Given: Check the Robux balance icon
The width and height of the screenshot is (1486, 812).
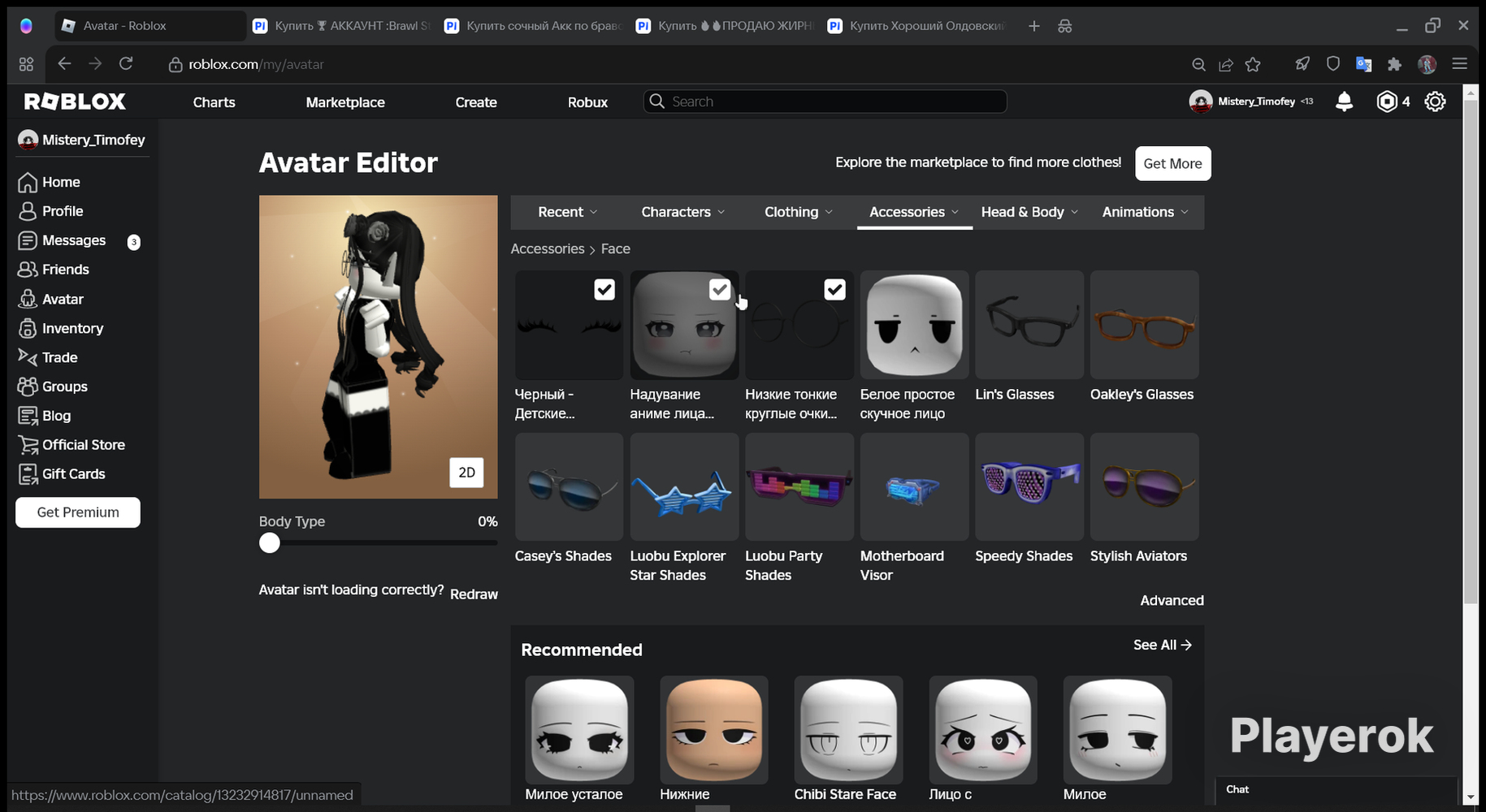Looking at the screenshot, I should click(1387, 101).
